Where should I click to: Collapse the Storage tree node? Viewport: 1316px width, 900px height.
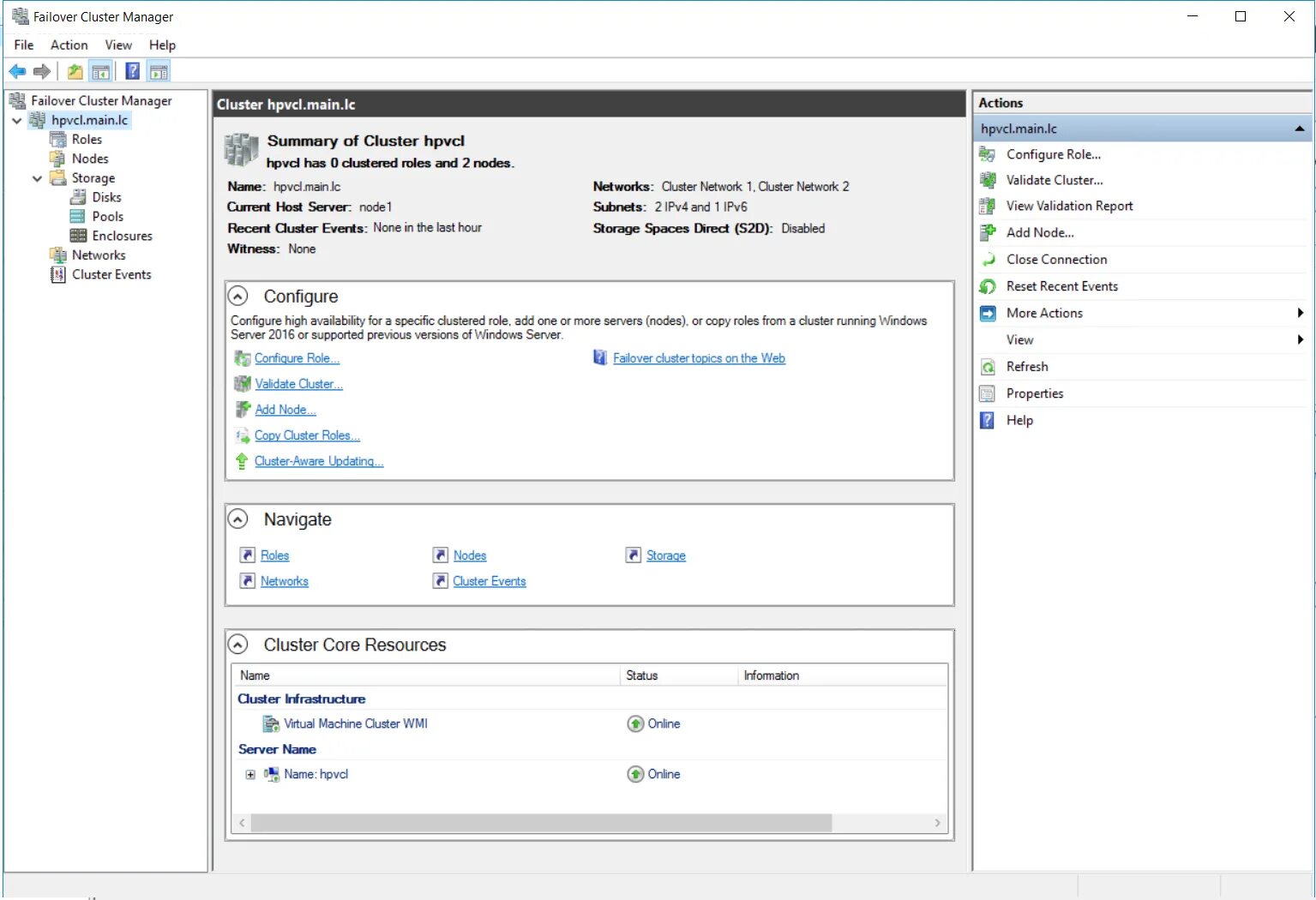(37, 178)
